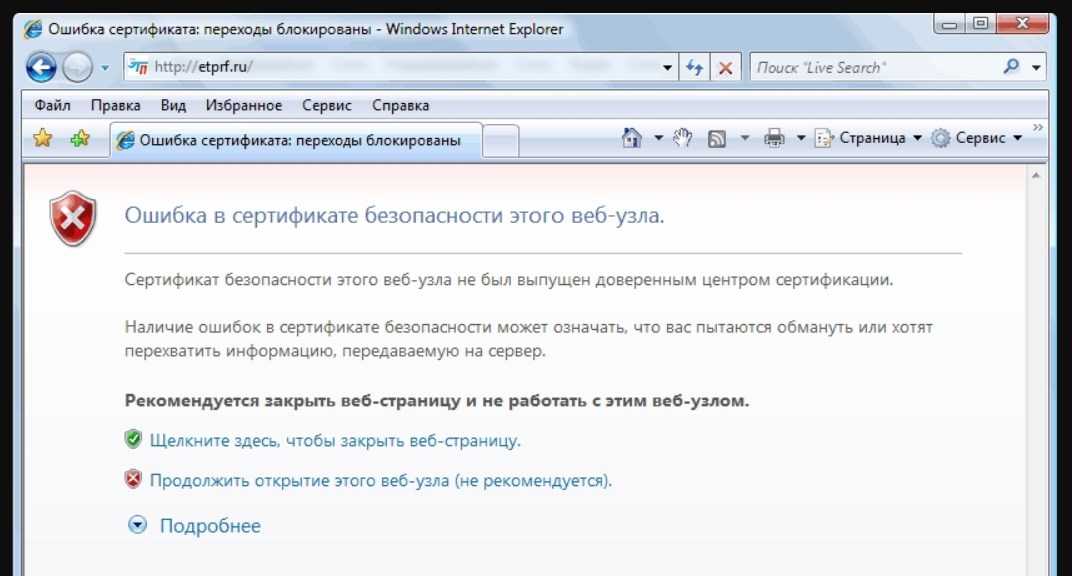Screen dimensions: 1072x576
Task: Open the Страница toolbar menu
Action: tap(868, 138)
